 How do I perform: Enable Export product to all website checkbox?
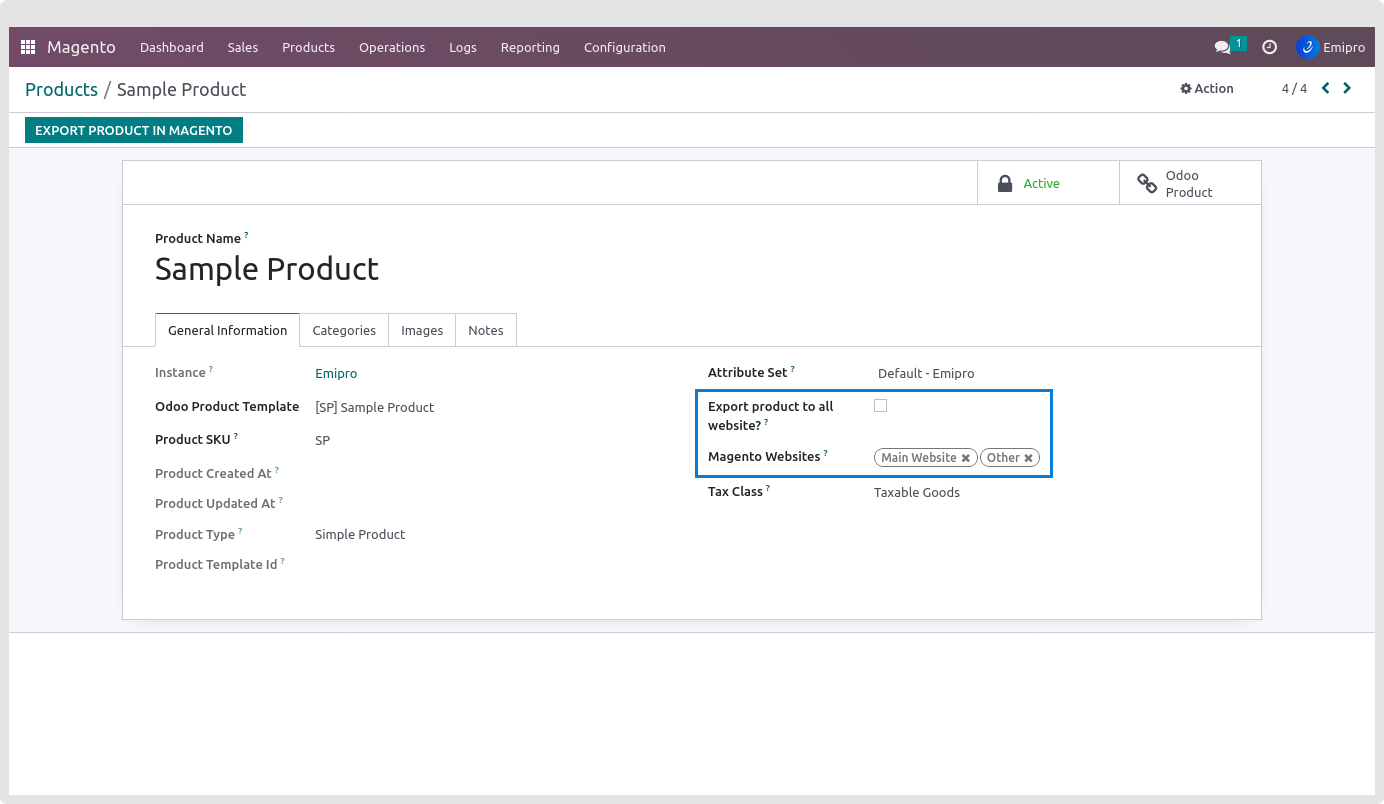(880, 406)
